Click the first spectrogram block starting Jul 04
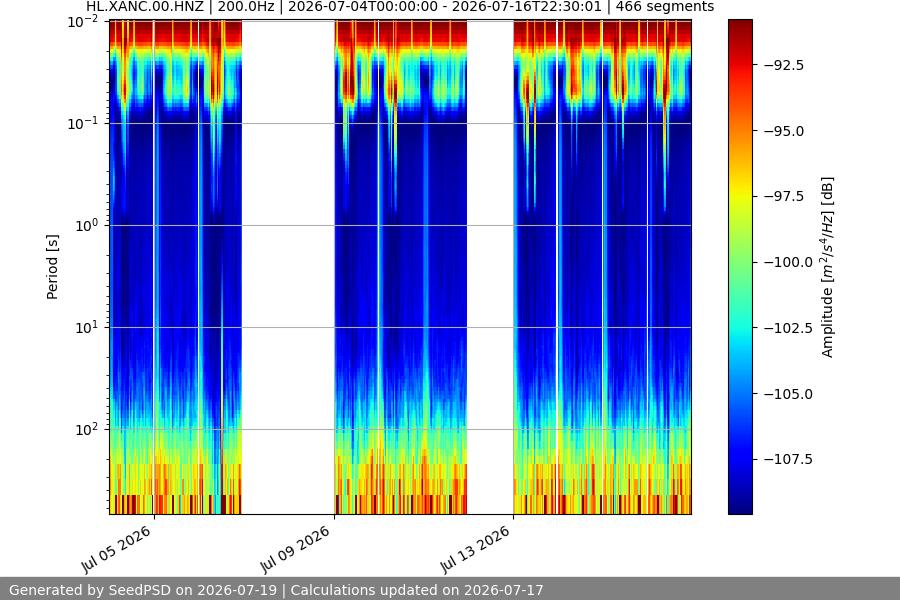This screenshot has width=900, height=600. click(x=176, y=267)
